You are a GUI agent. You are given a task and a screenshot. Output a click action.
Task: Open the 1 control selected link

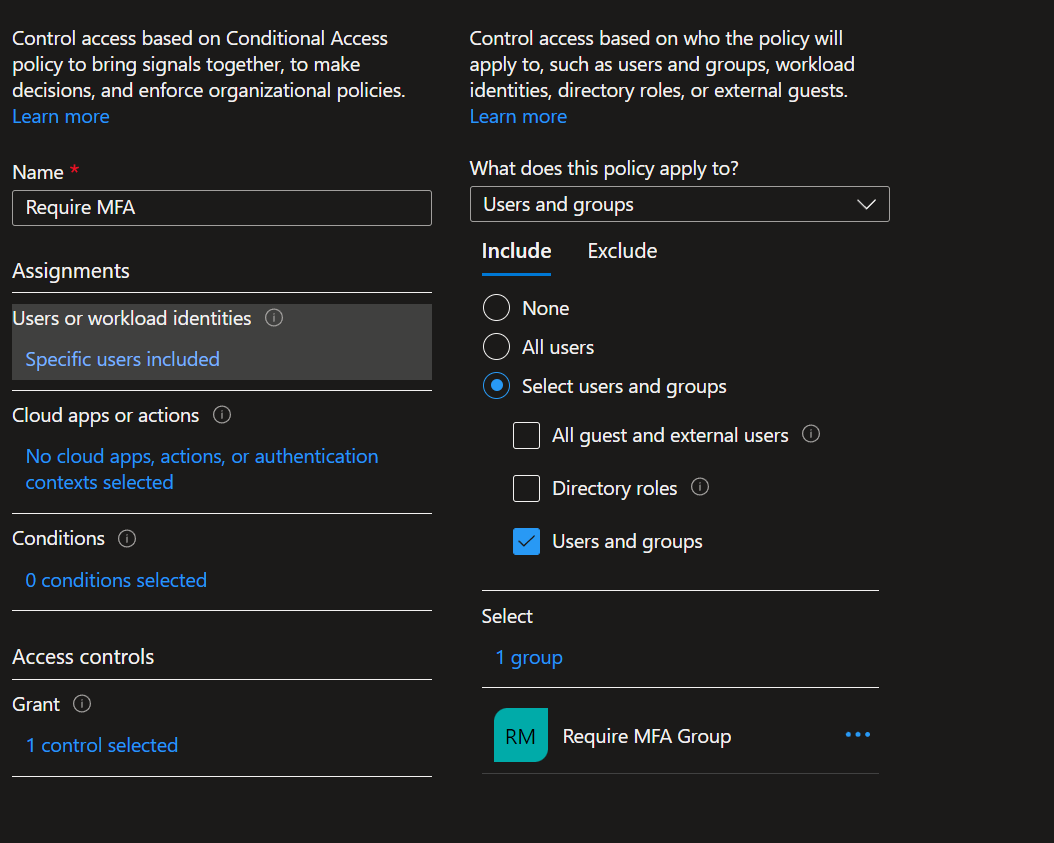(x=102, y=745)
